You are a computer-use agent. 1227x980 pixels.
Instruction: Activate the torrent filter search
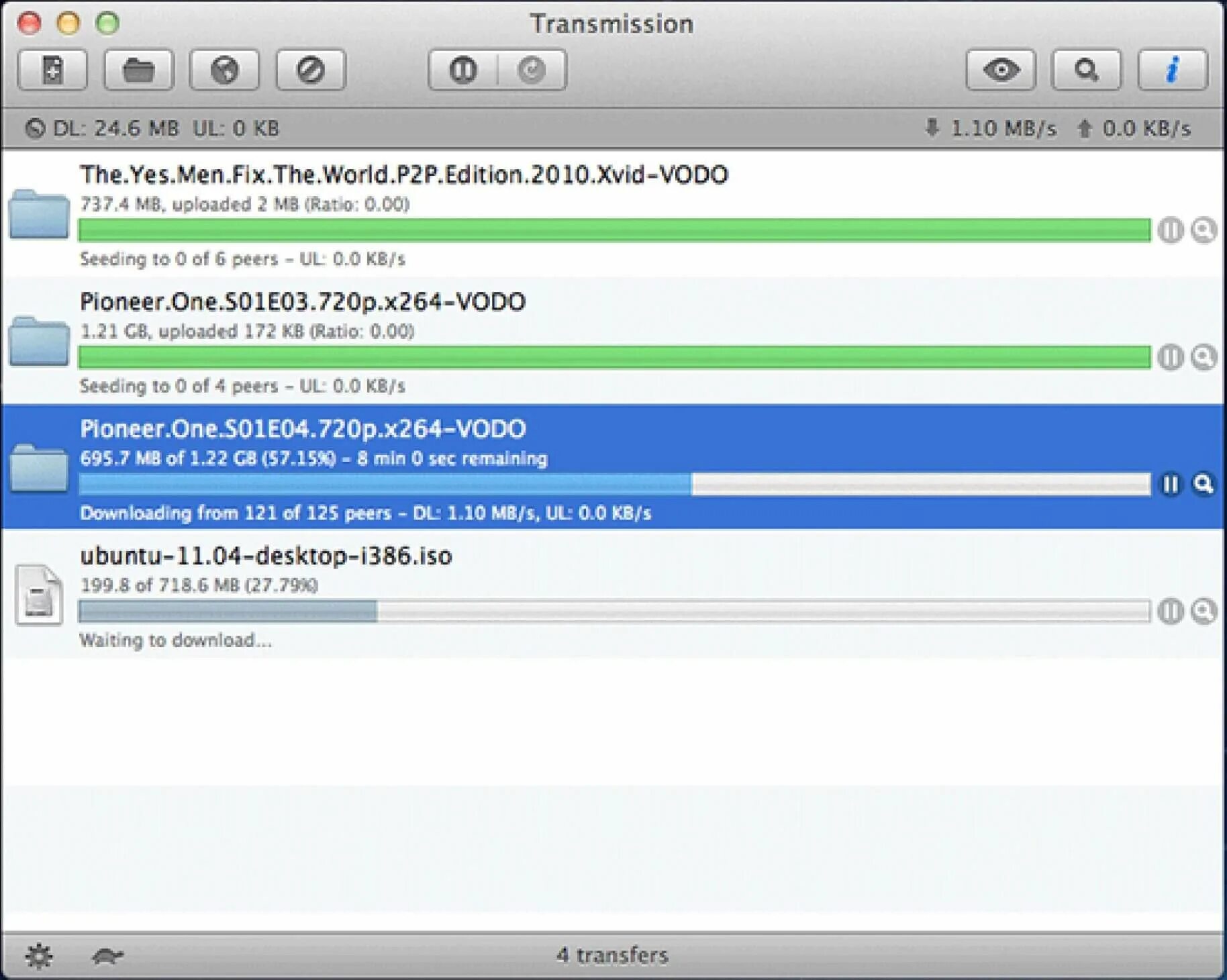[x=1087, y=69]
